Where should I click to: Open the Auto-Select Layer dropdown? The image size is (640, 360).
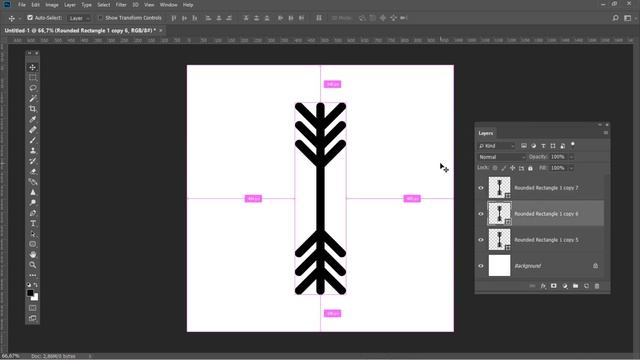pos(79,18)
